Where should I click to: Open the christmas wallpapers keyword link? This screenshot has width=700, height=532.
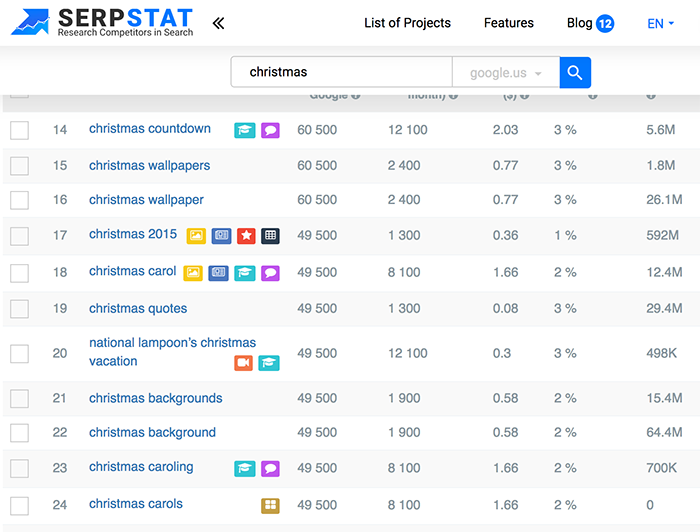pyautogui.click(x=149, y=166)
